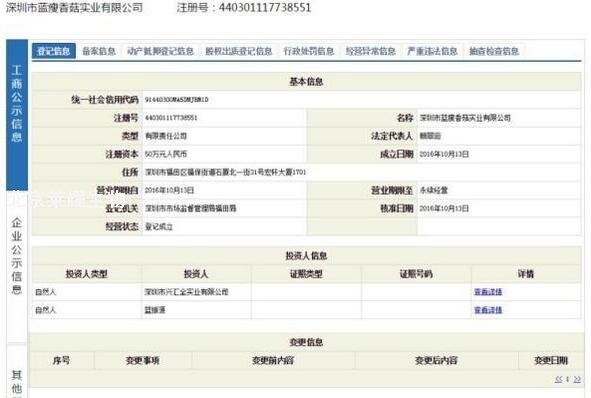Go to previous page with << link
Image resolution: width=591 pixels, height=398 pixels.
click(559, 379)
